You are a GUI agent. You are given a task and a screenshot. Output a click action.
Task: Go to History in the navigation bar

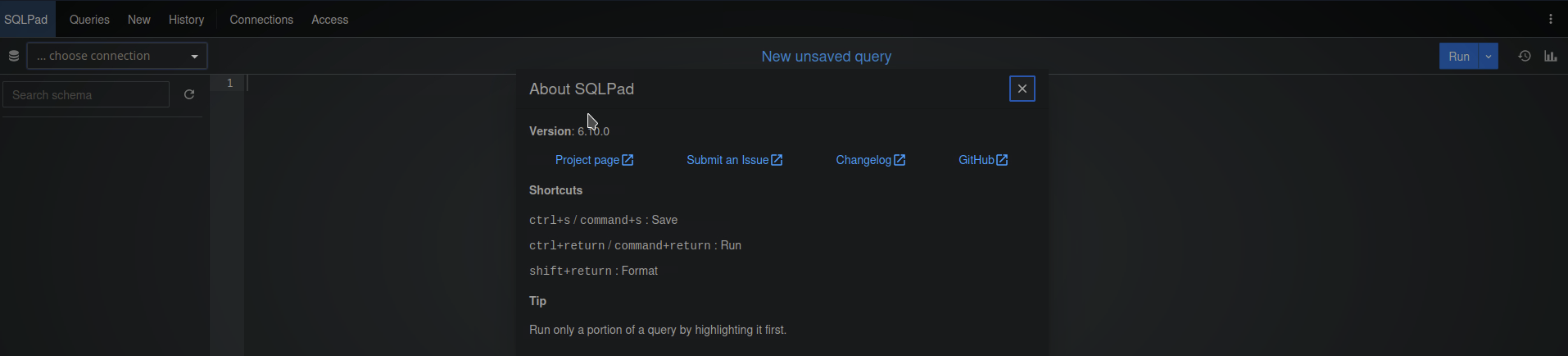pyautogui.click(x=186, y=19)
